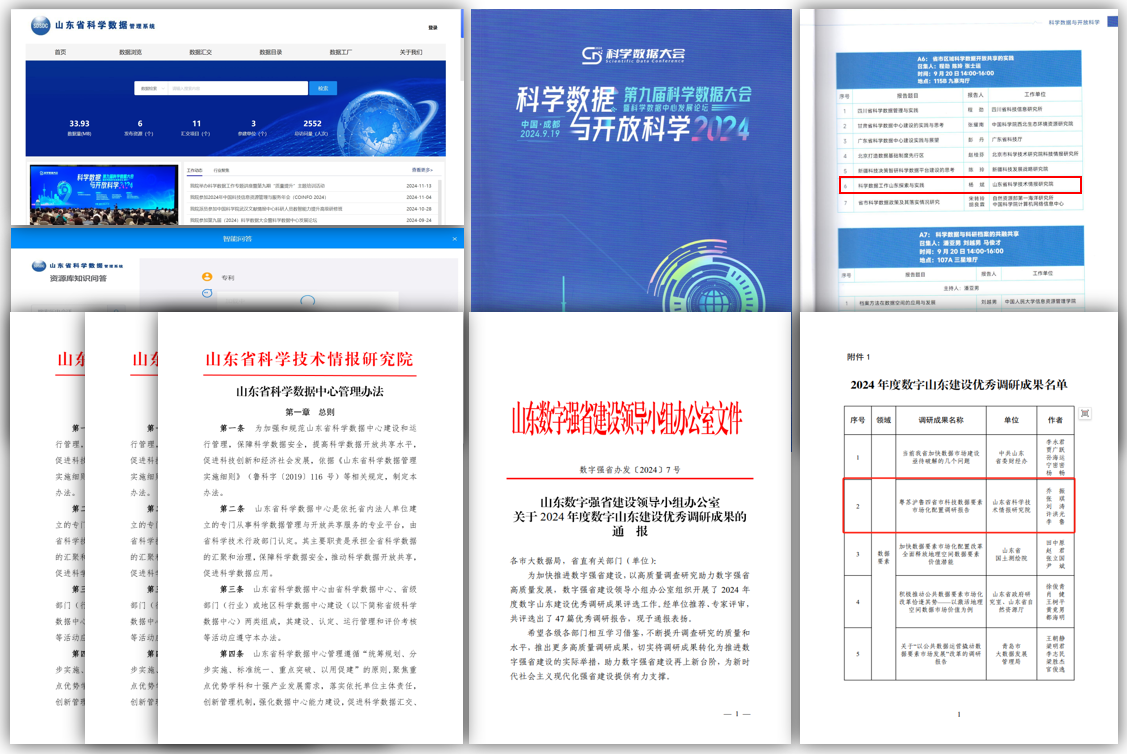The width and height of the screenshot is (1127, 754).
Task: Switch to the 工作动态 news tab
Action: coord(195,170)
